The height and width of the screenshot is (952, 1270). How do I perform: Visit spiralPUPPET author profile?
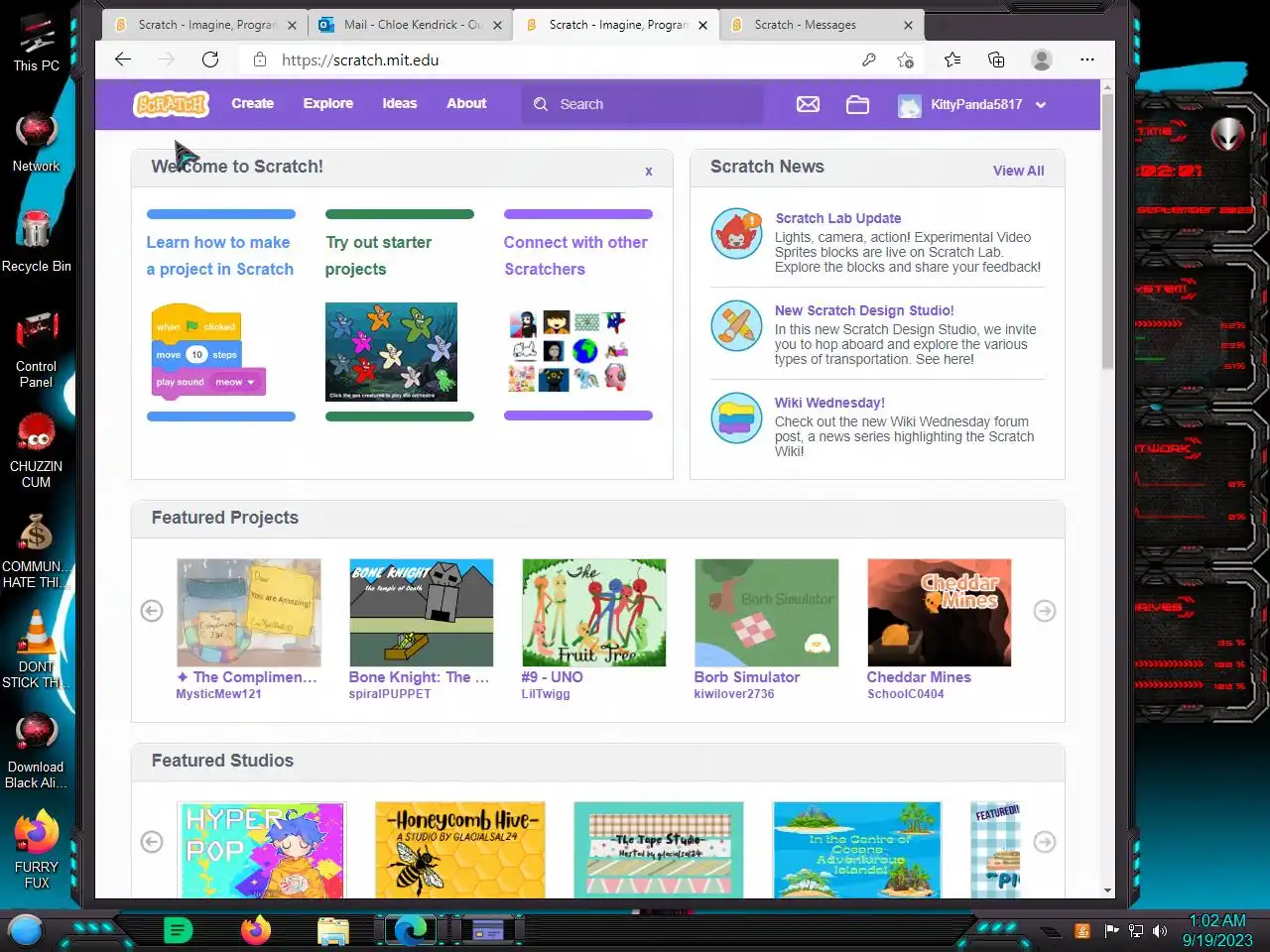pos(390,694)
